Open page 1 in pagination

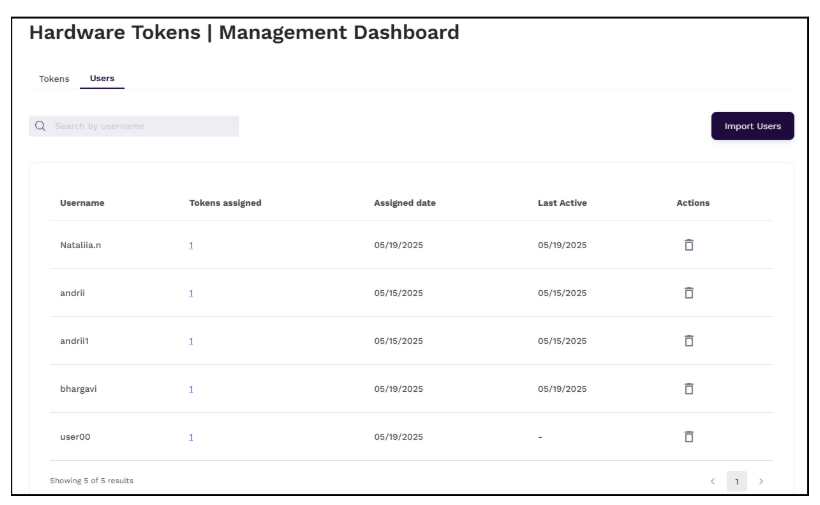737,482
